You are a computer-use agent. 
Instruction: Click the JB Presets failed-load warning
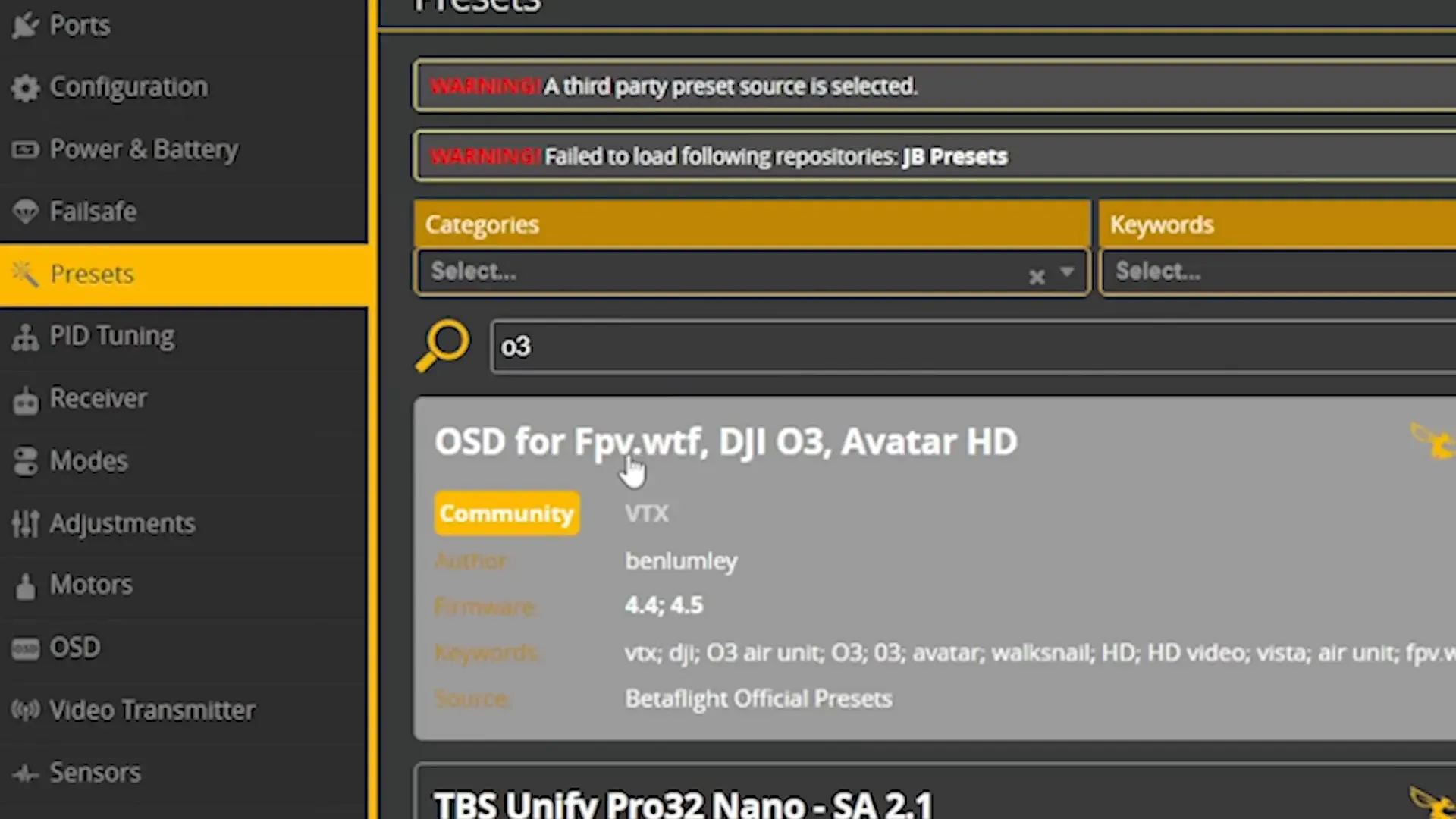click(934, 156)
